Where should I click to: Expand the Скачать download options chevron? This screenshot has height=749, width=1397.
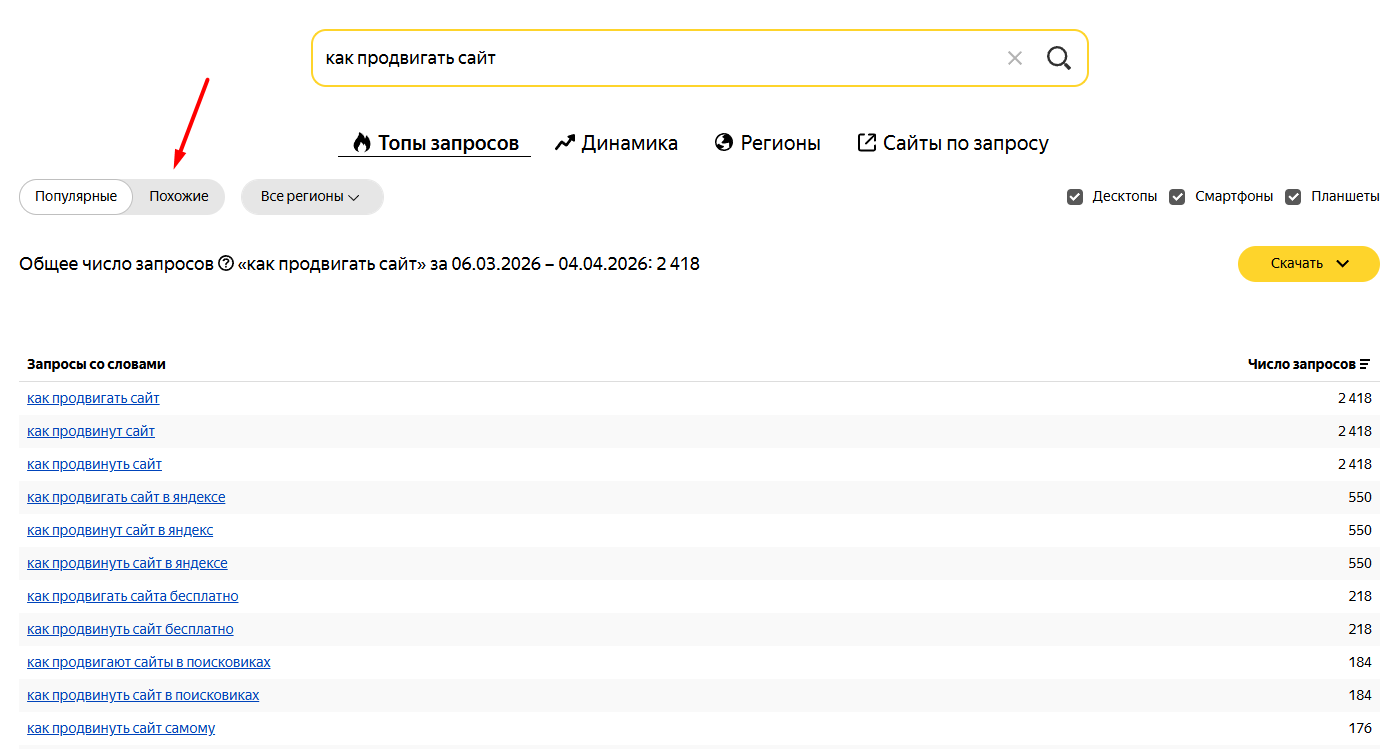point(1343,263)
